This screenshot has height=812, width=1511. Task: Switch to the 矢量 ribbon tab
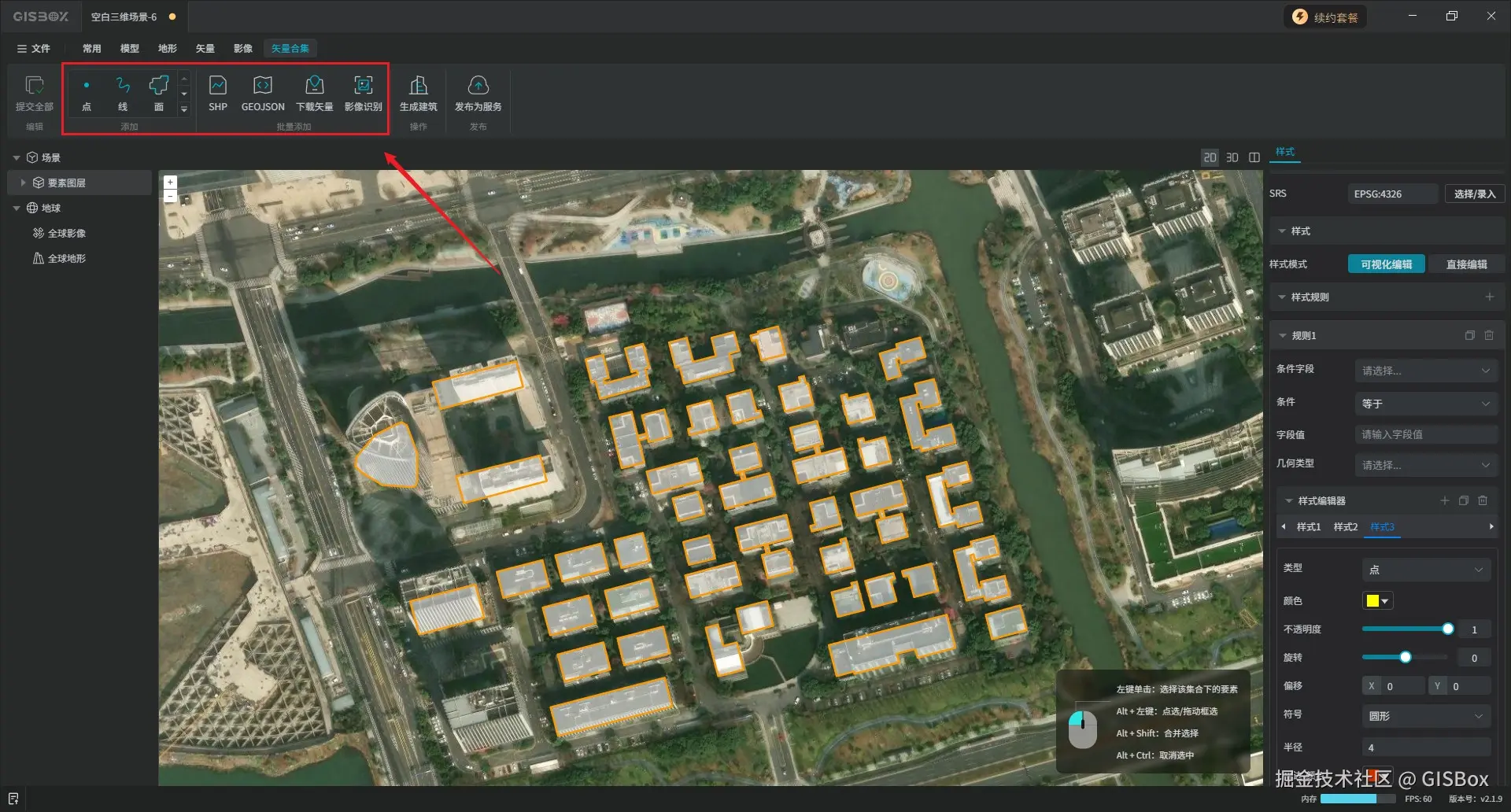(205, 48)
